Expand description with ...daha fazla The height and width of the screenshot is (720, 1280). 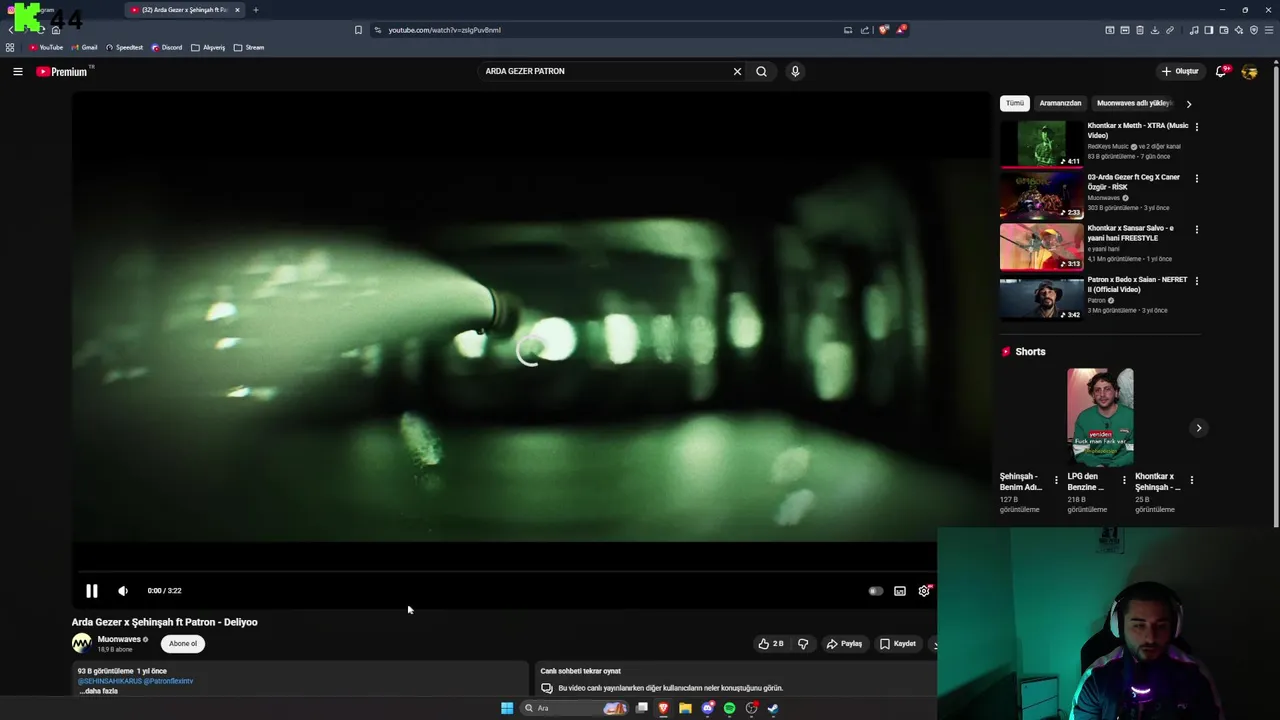click(x=99, y=691)
